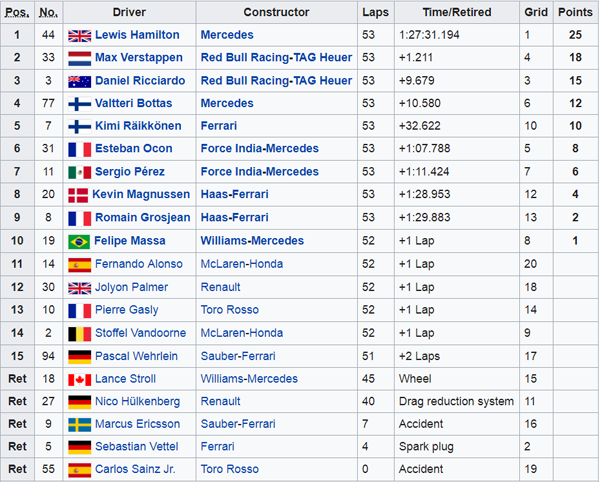
Task: Open the Nico Hülkenberg link
Action: [x=137, y=401]
